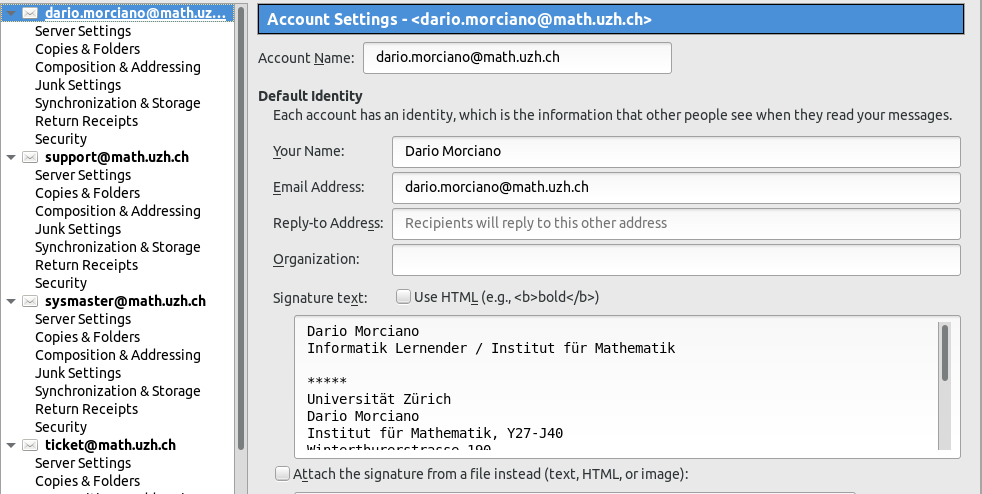Open Junk Settings under support@math.uzh.ch
The image size is (982, 494).
(78, 229)
